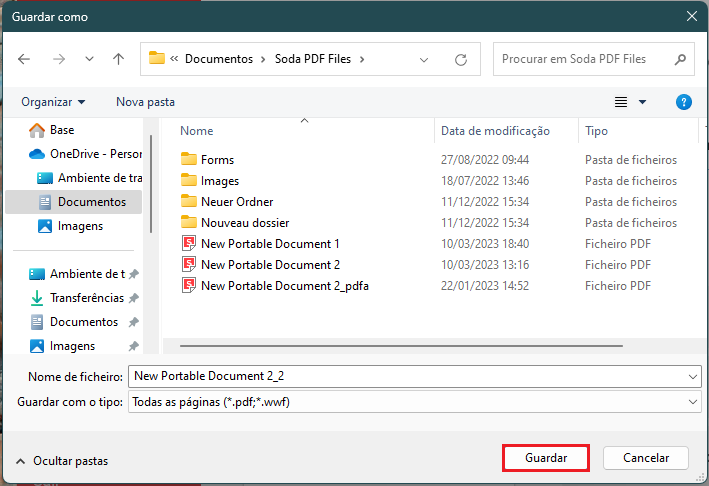The height and width of the screenshot is (486, 709).
Task: Open the Organizar menu
Action: (x=53, y=102)
